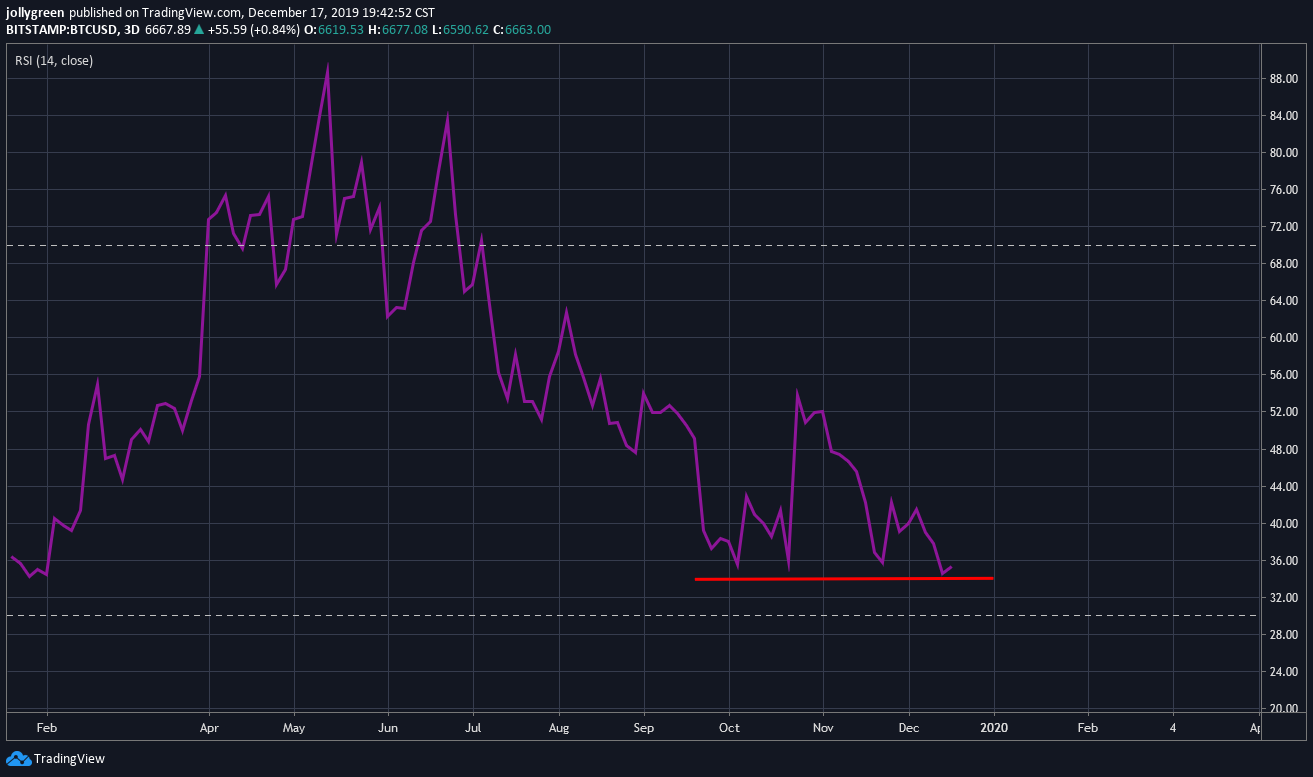Click the H:6677.08 high value
This screenshot has height=777, width=1313.
coord(399,30)
